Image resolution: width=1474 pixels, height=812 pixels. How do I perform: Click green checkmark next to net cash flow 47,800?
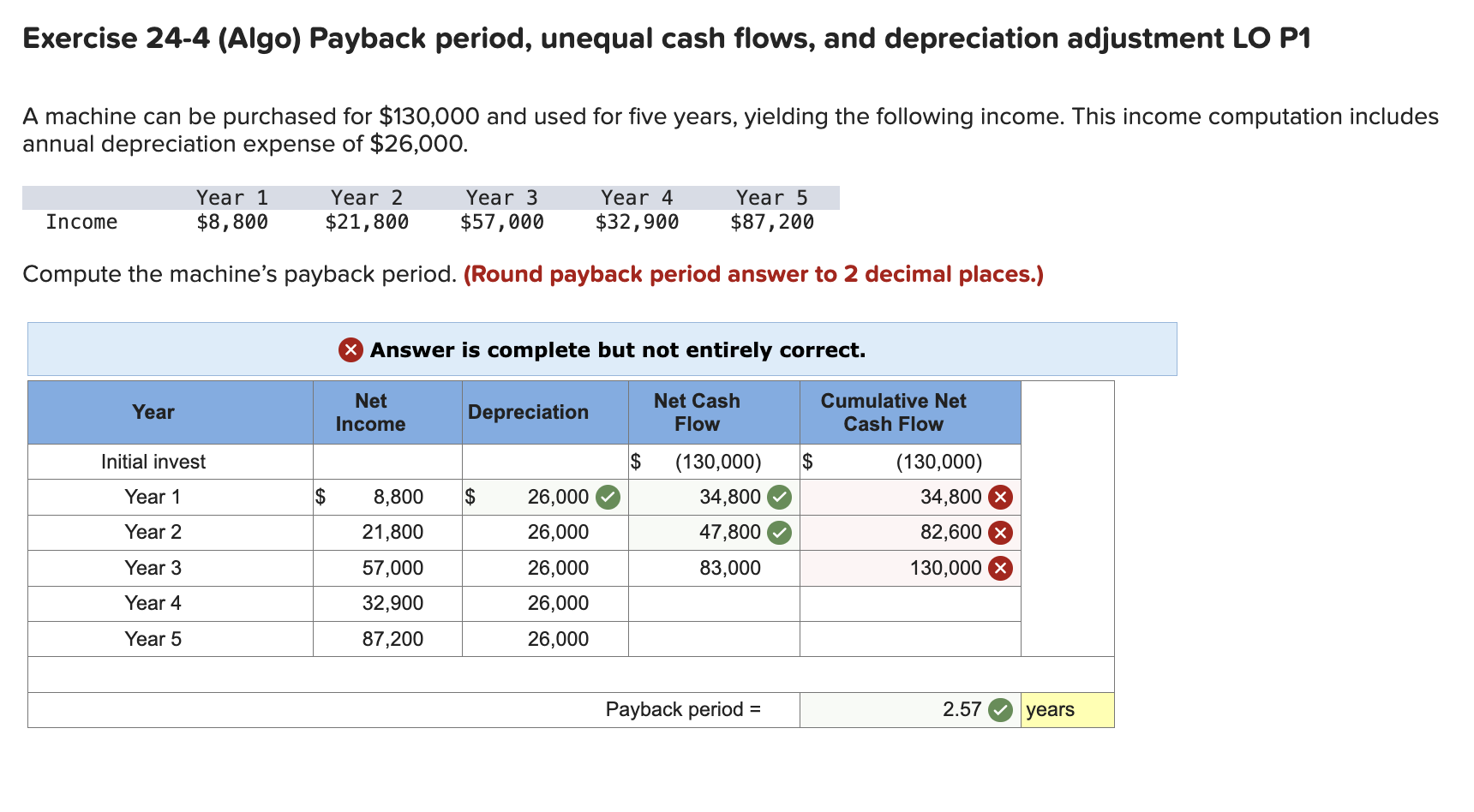[x=779, y=533]
